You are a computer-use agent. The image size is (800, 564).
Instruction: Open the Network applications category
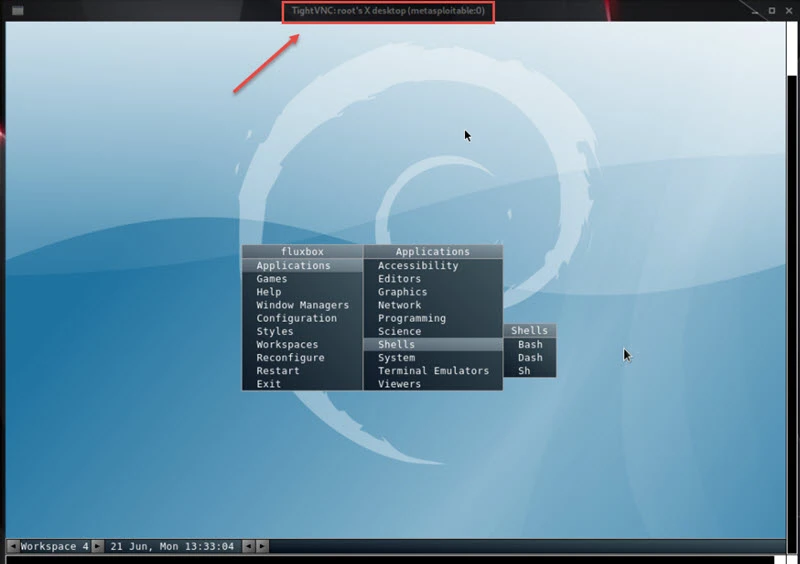[x=433, y=305]
